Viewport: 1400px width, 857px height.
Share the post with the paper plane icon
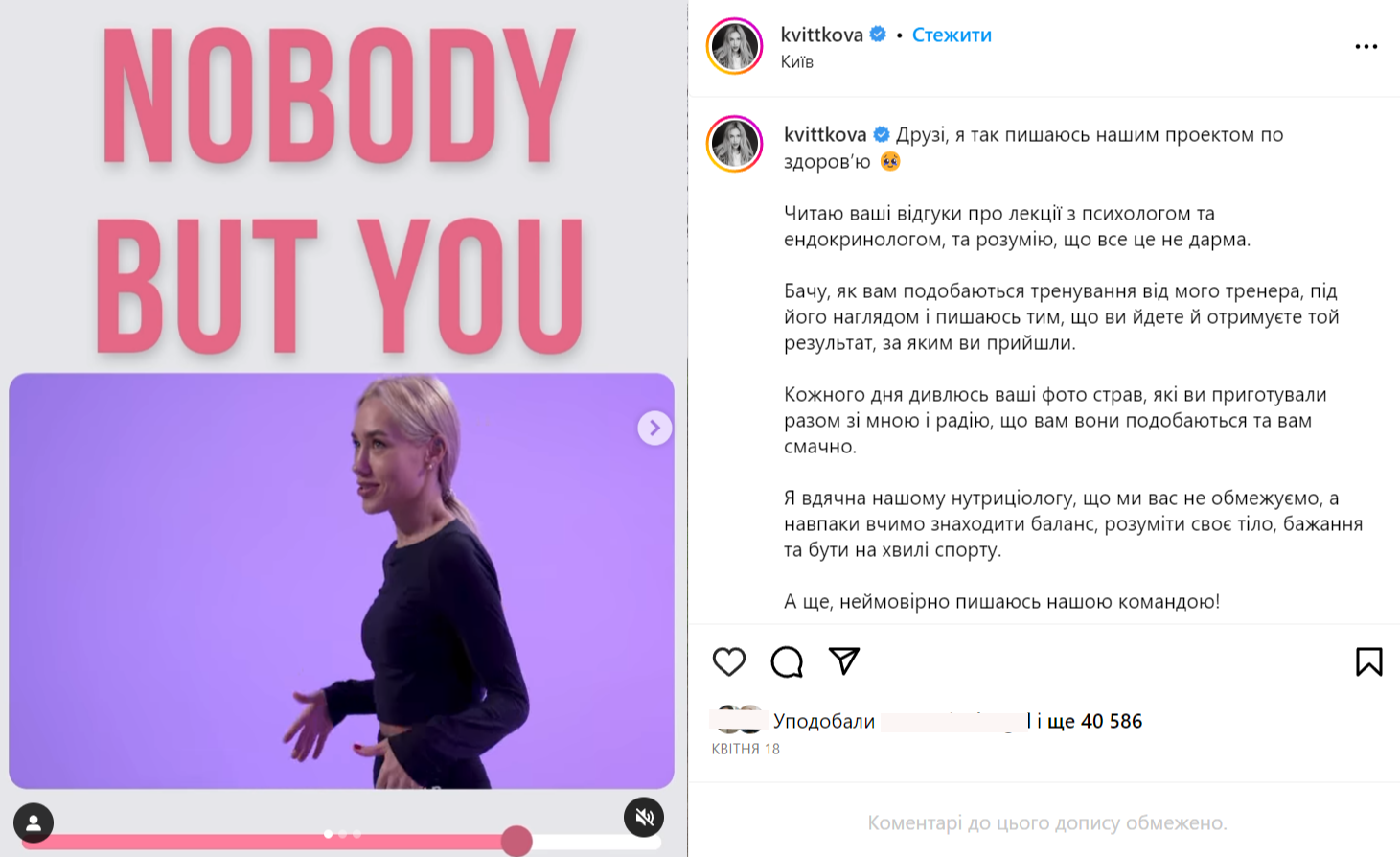(x=844, y=660)
